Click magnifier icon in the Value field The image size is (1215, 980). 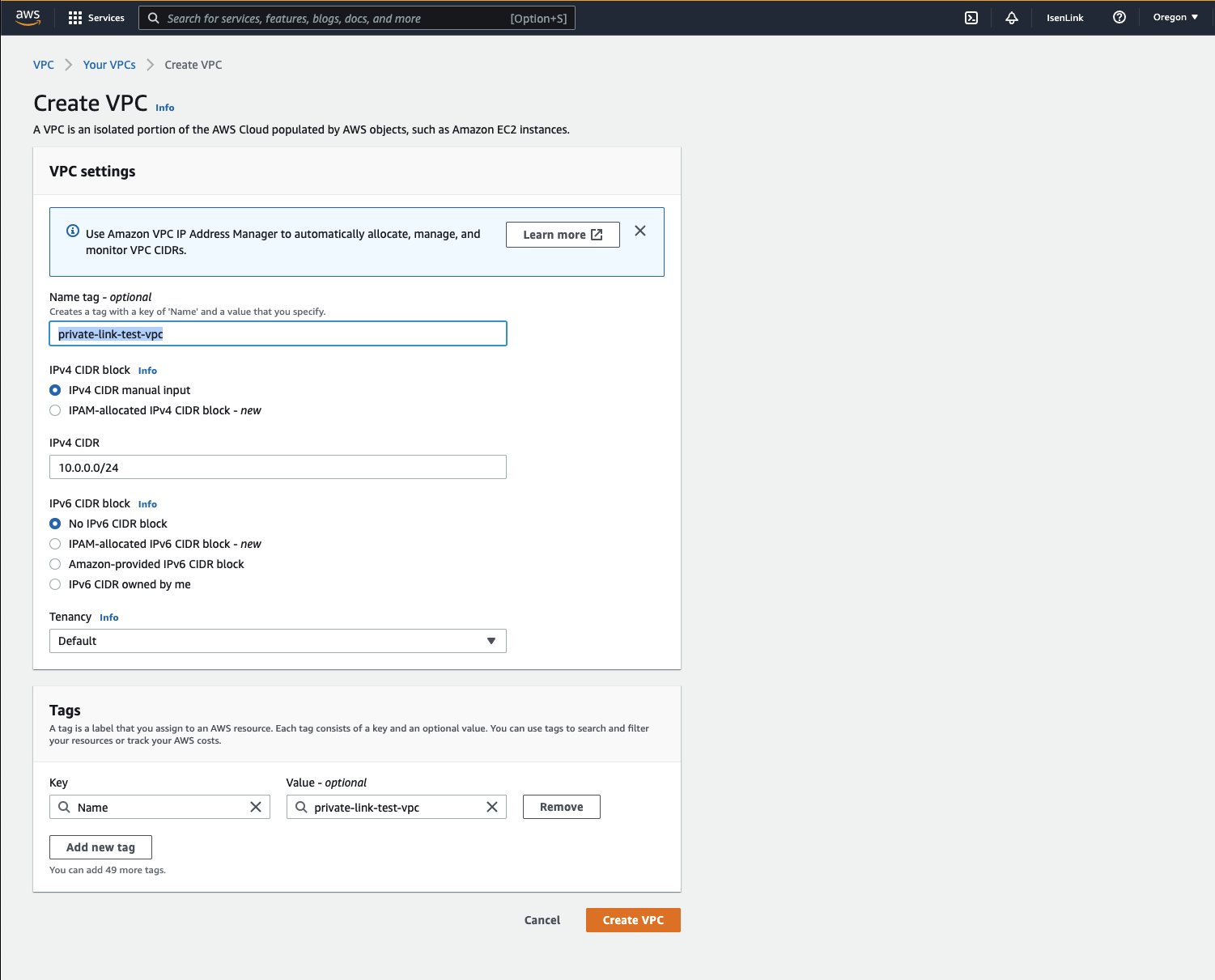click(301, 807)
